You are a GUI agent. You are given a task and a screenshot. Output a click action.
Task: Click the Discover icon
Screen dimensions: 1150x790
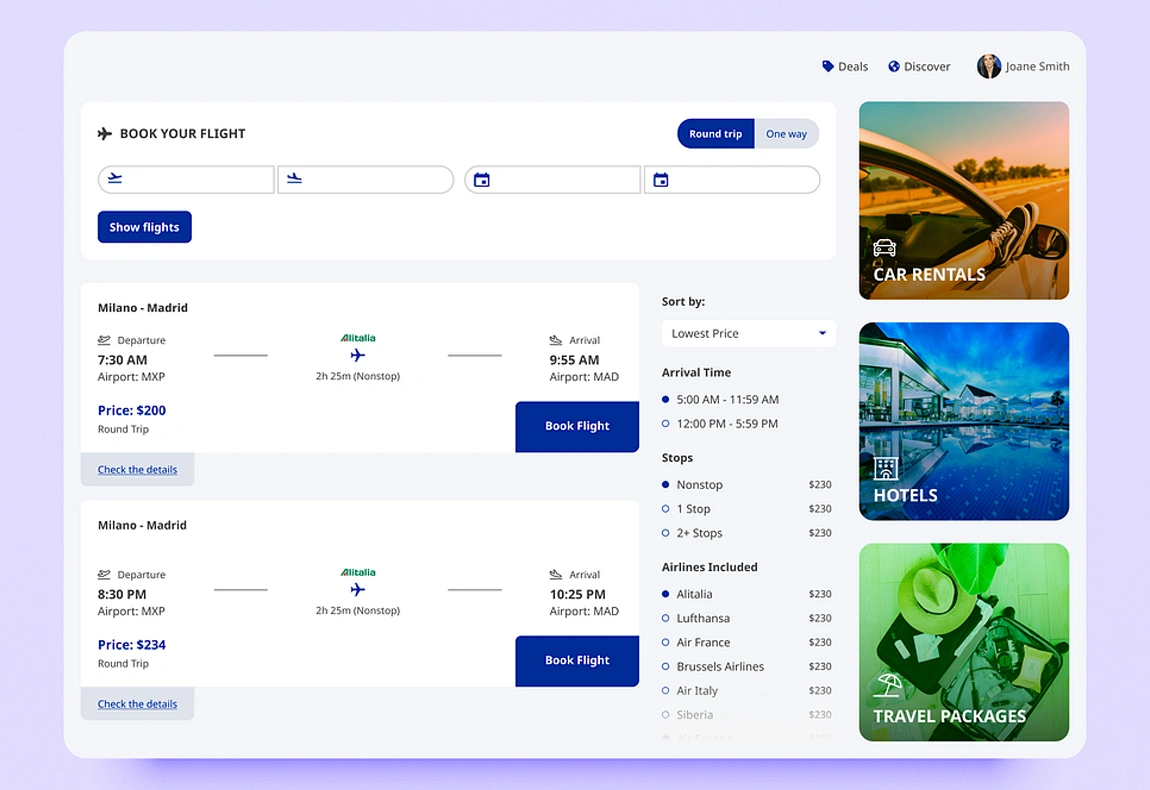pyautogui.click(x=892, y=66)
